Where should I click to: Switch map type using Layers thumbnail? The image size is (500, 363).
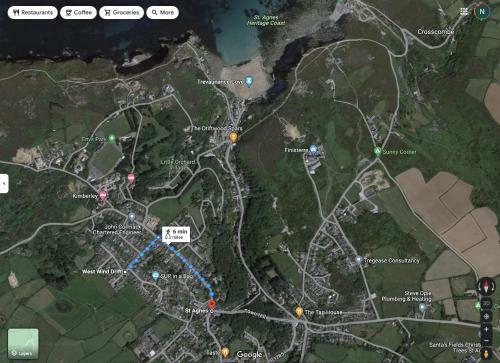pyautogui.click(x=23, y=344)
